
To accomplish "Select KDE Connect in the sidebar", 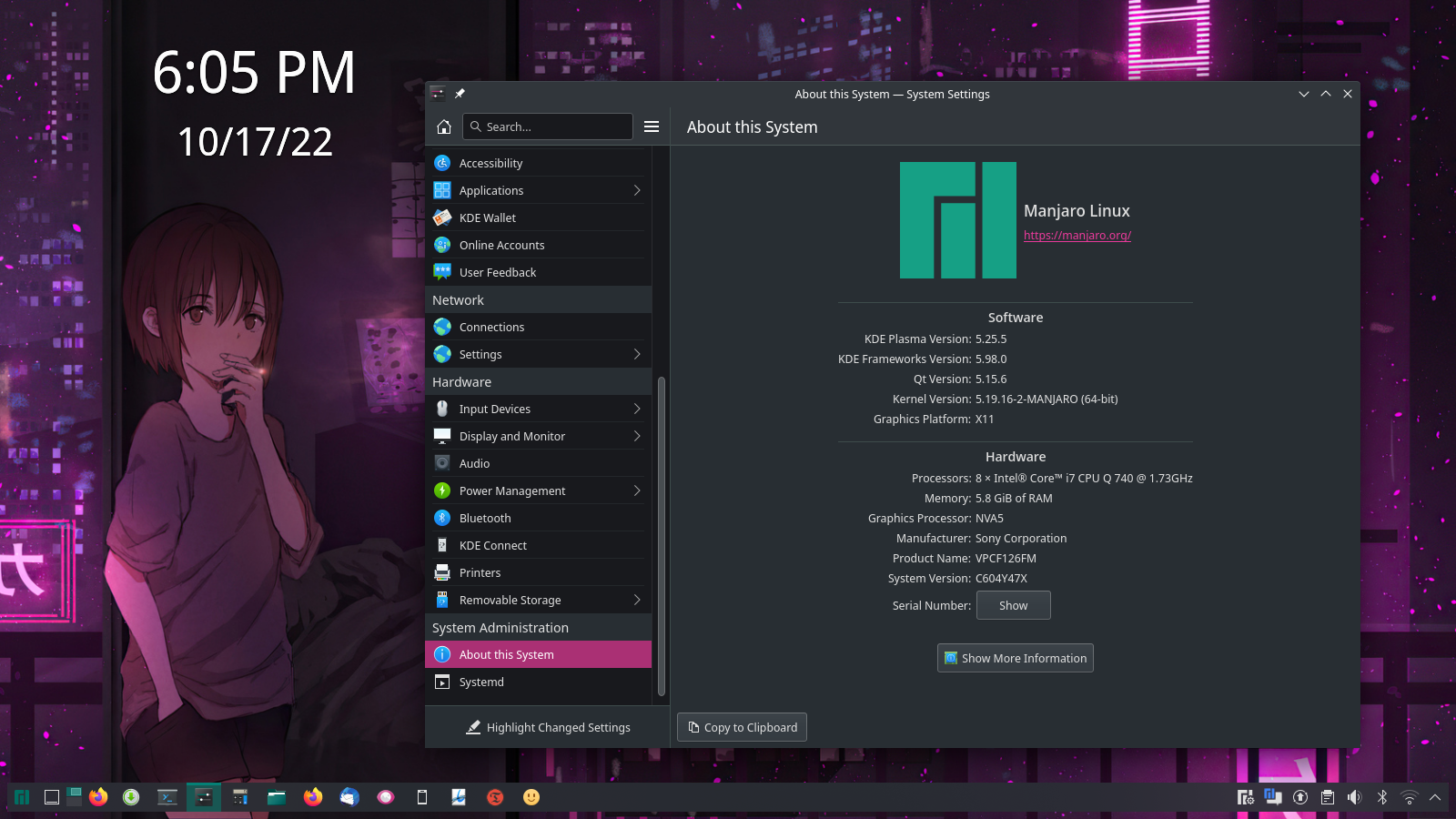I will click(538, 545).
